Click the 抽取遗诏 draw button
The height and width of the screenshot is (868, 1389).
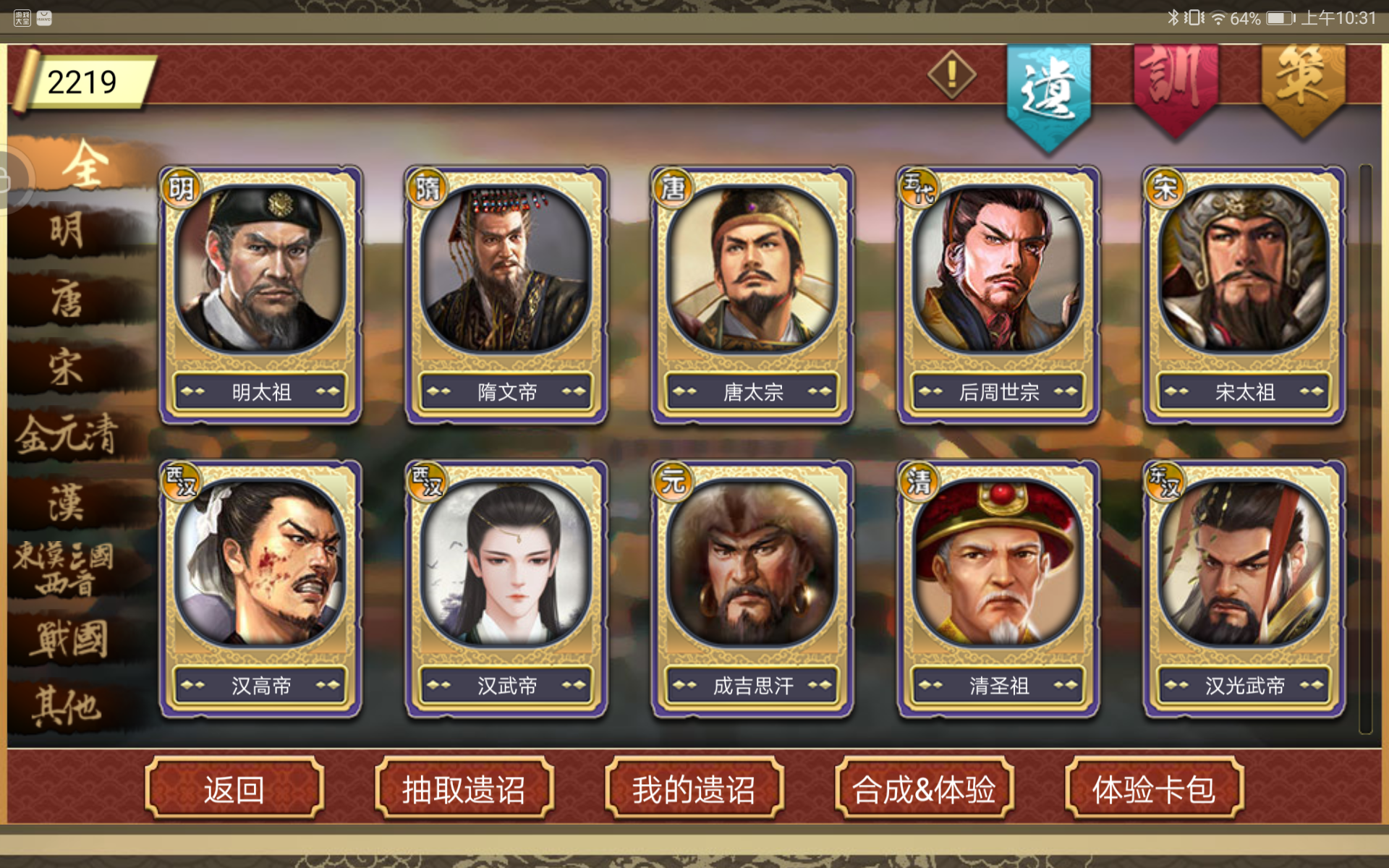click(464, 788)
